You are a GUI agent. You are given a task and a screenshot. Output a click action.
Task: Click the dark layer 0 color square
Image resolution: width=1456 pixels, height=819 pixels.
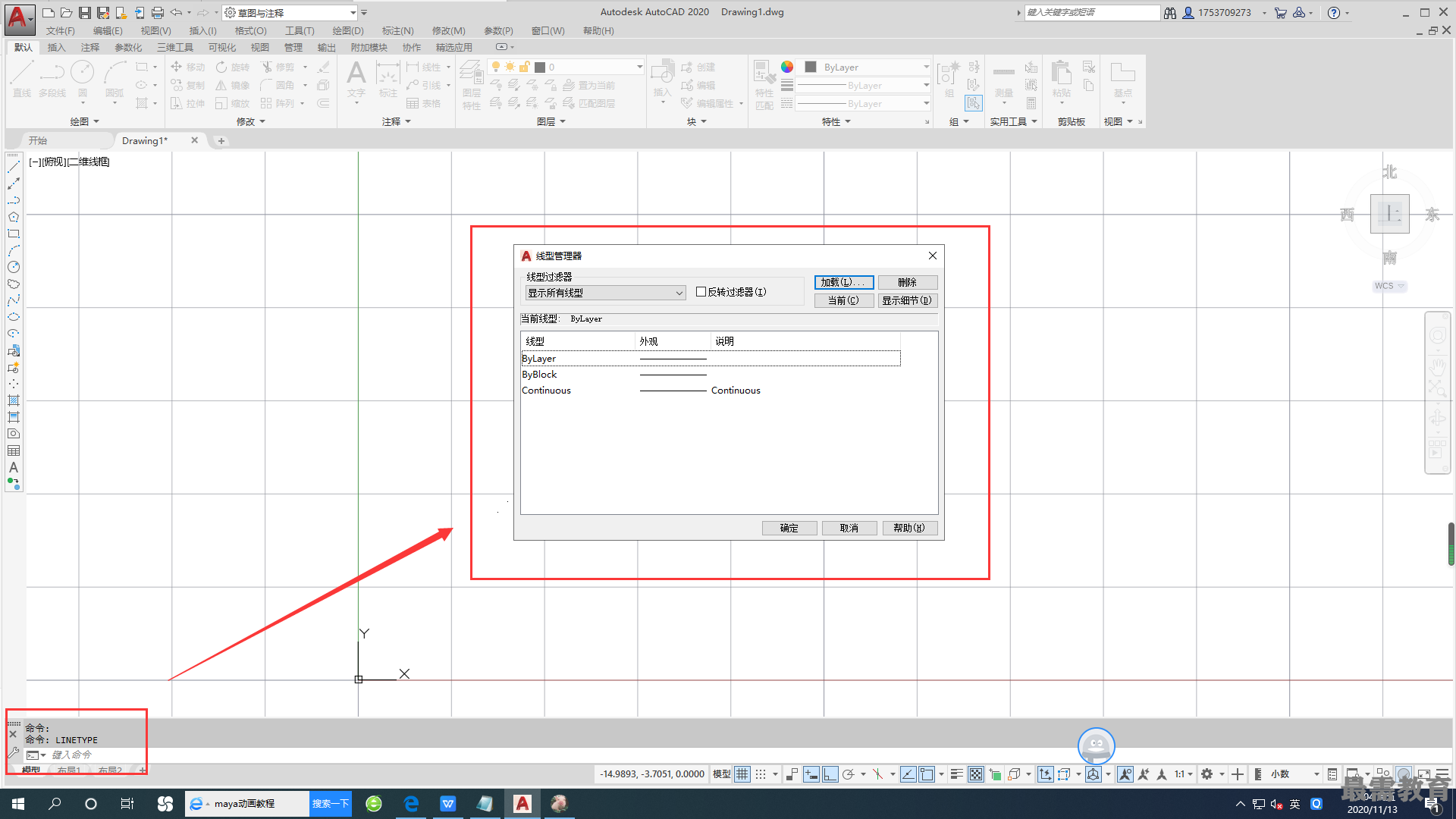(x=540, y=67)
